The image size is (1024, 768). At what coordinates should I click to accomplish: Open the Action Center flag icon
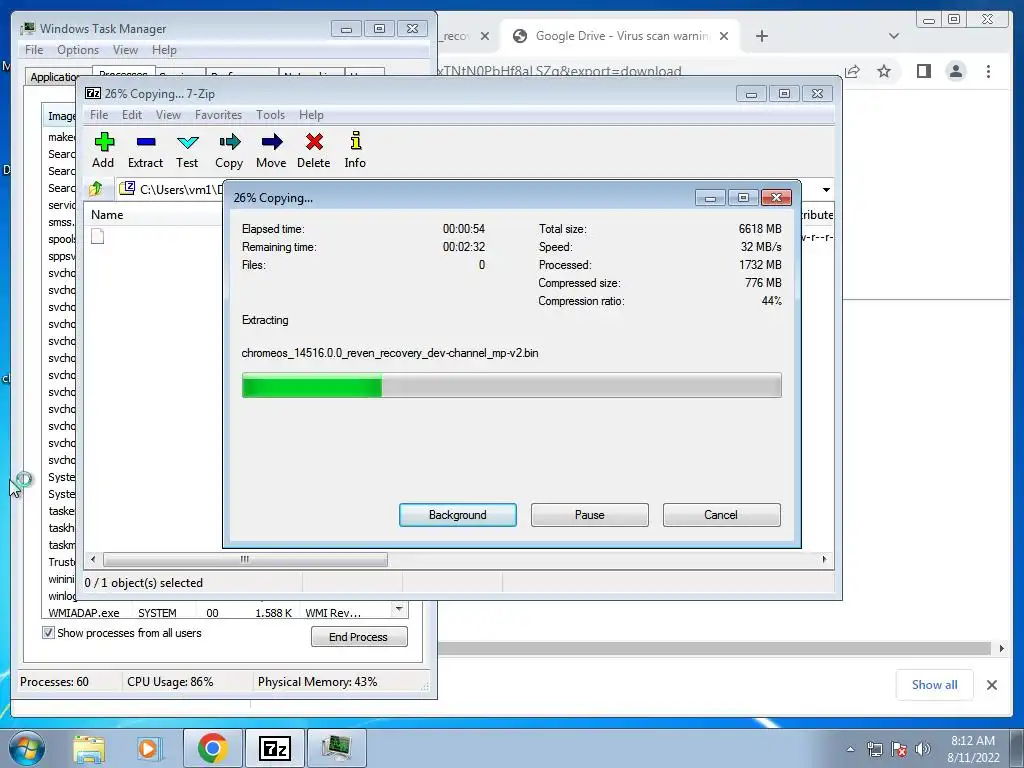pyautogui.click(x=899, y=749)
